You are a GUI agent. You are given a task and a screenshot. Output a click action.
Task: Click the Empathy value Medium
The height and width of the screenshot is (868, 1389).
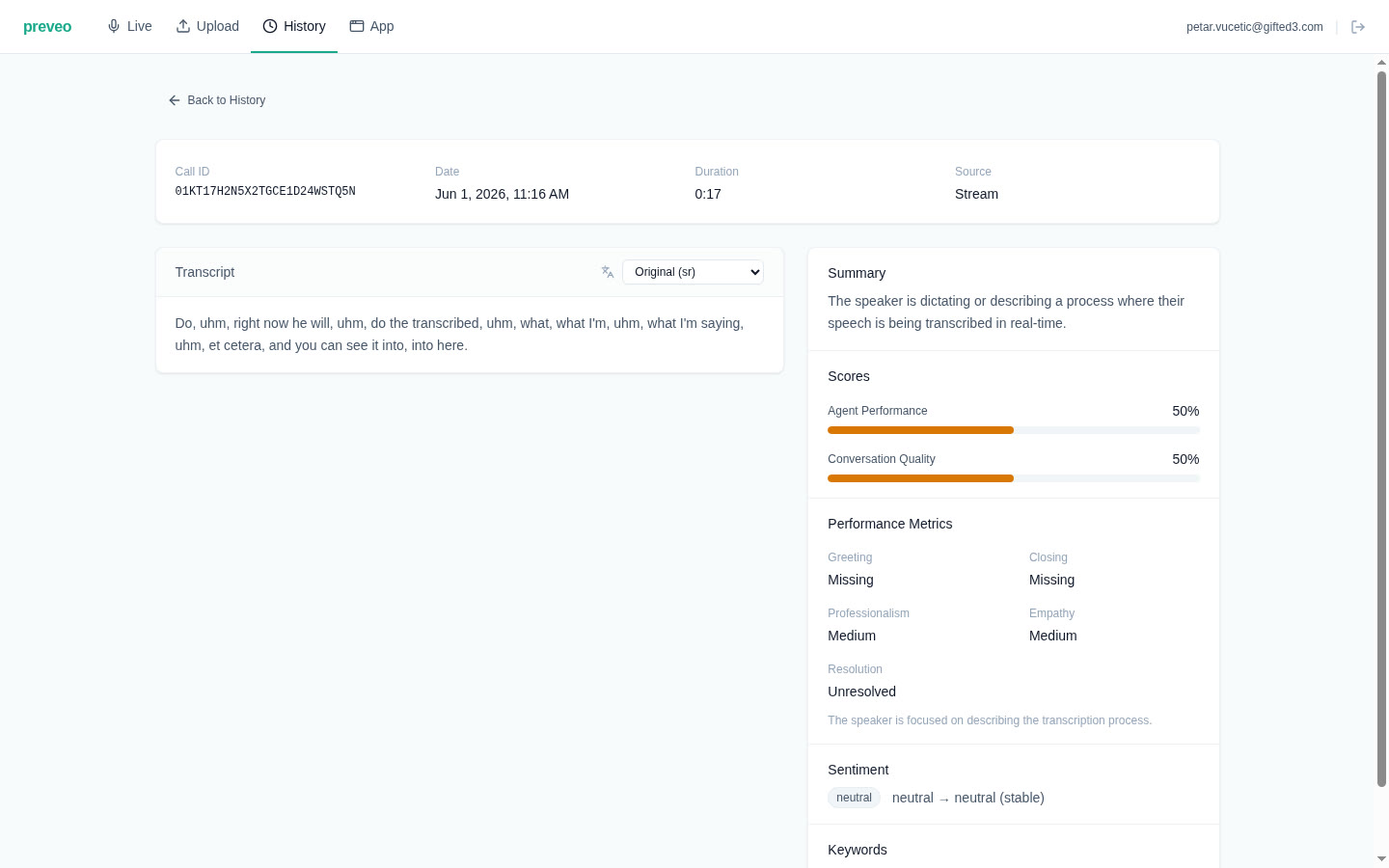pyautogui.click(x=1053, y=636)
